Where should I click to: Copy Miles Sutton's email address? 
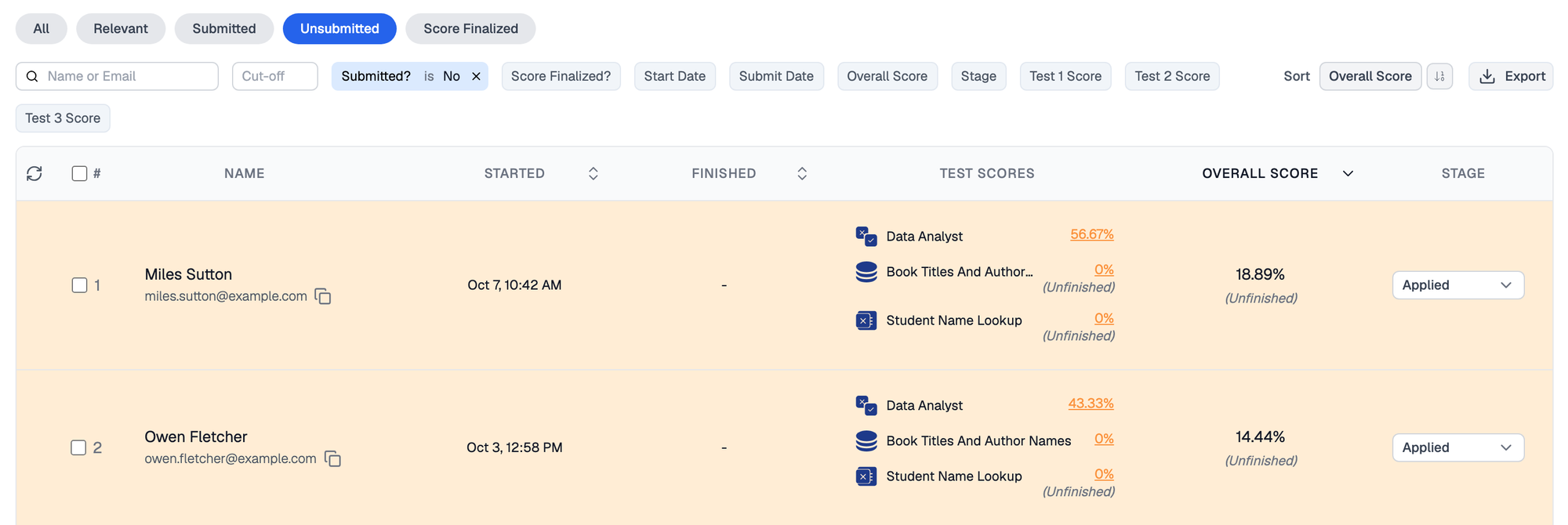click(x=323, y=296)
